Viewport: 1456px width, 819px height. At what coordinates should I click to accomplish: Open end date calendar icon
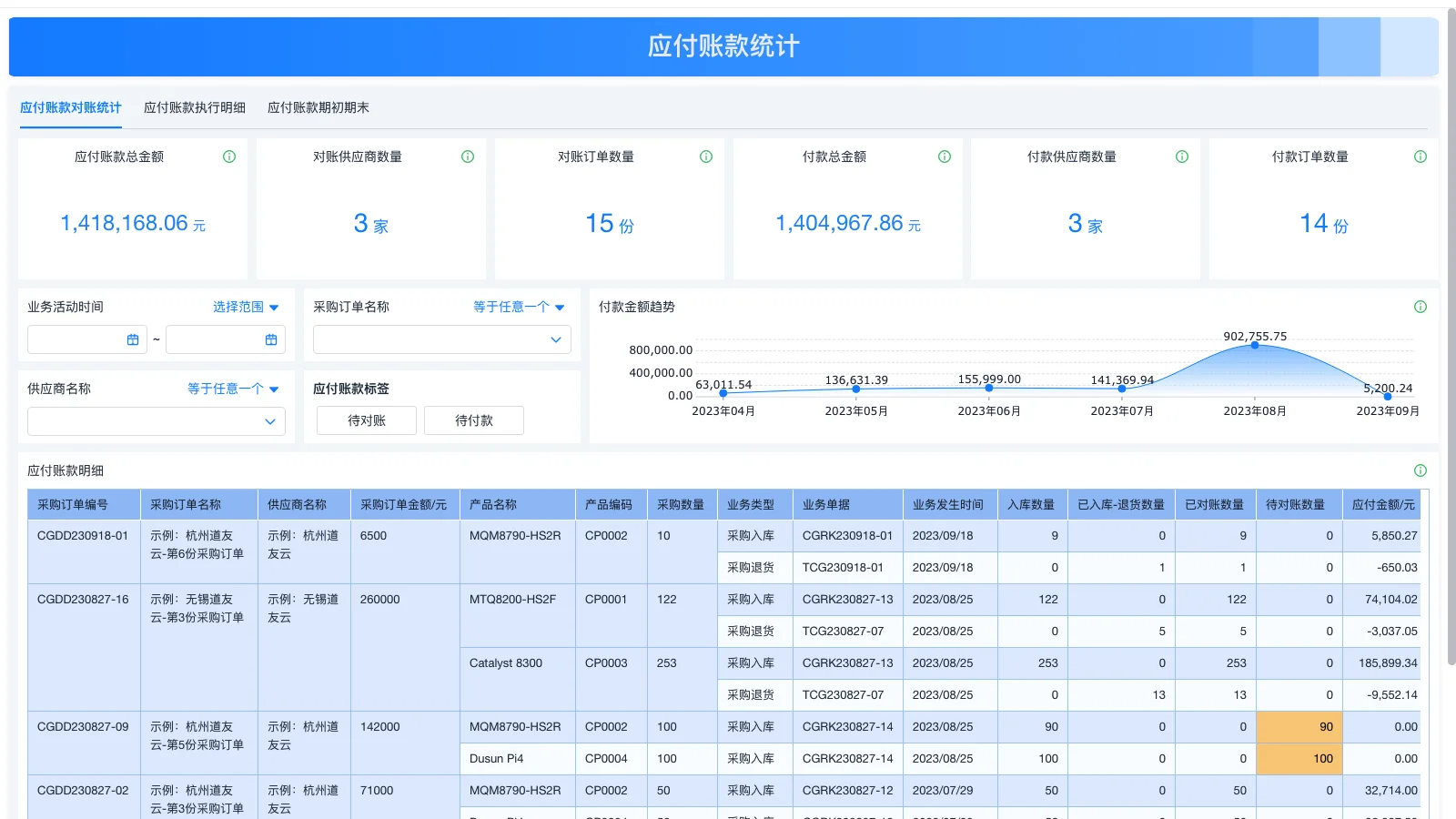point(271,339)
